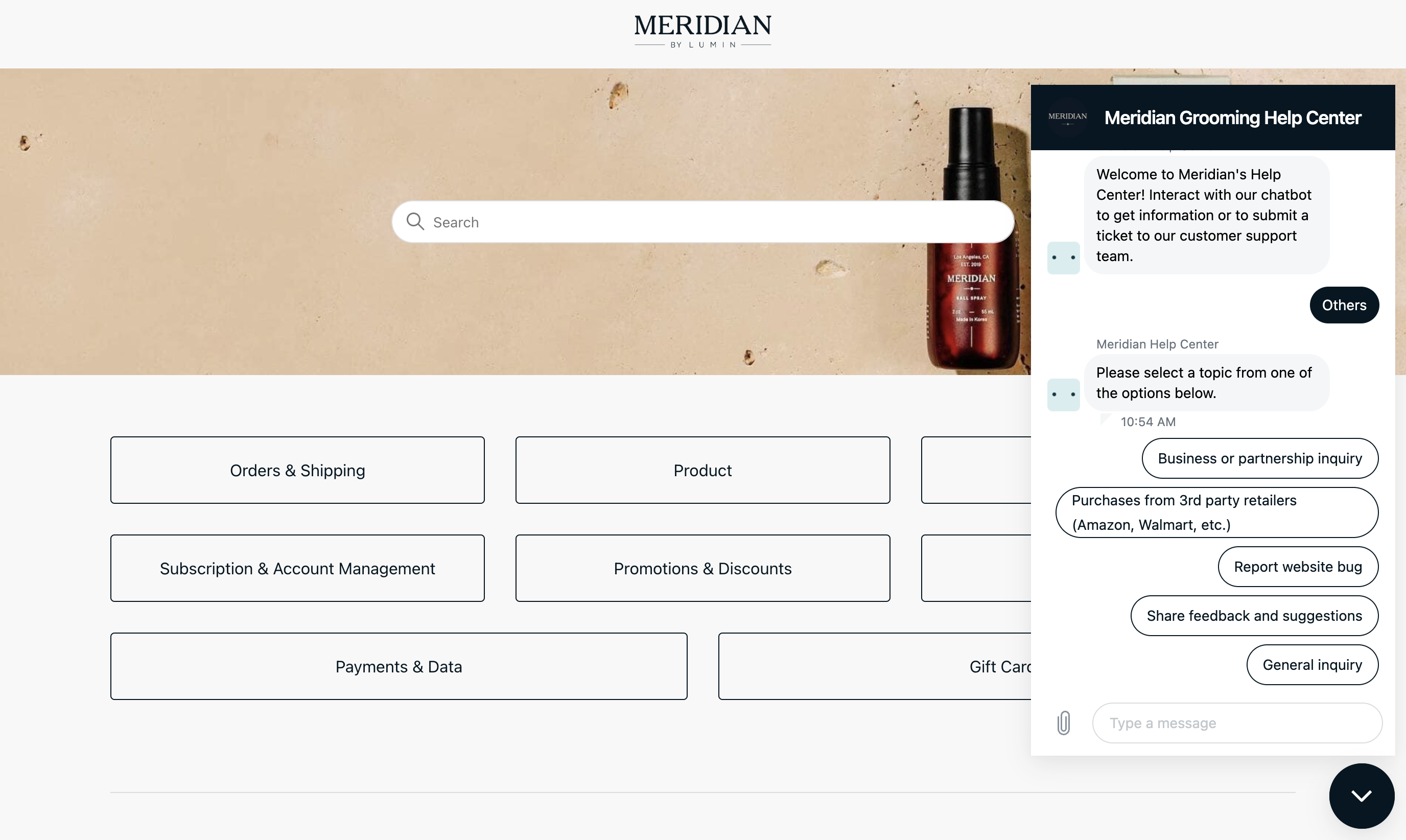Click the paperclip attachment icon in chat
This screenshot has width=1406, height=840.
pyautogui.click(x=1063, y=723)
